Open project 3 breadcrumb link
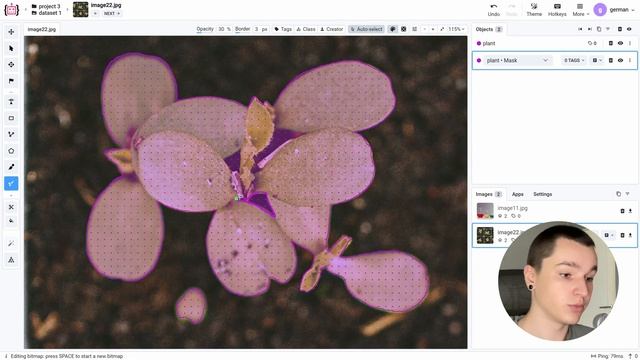This screenshot has height=360, width=640. pos(46,6)
